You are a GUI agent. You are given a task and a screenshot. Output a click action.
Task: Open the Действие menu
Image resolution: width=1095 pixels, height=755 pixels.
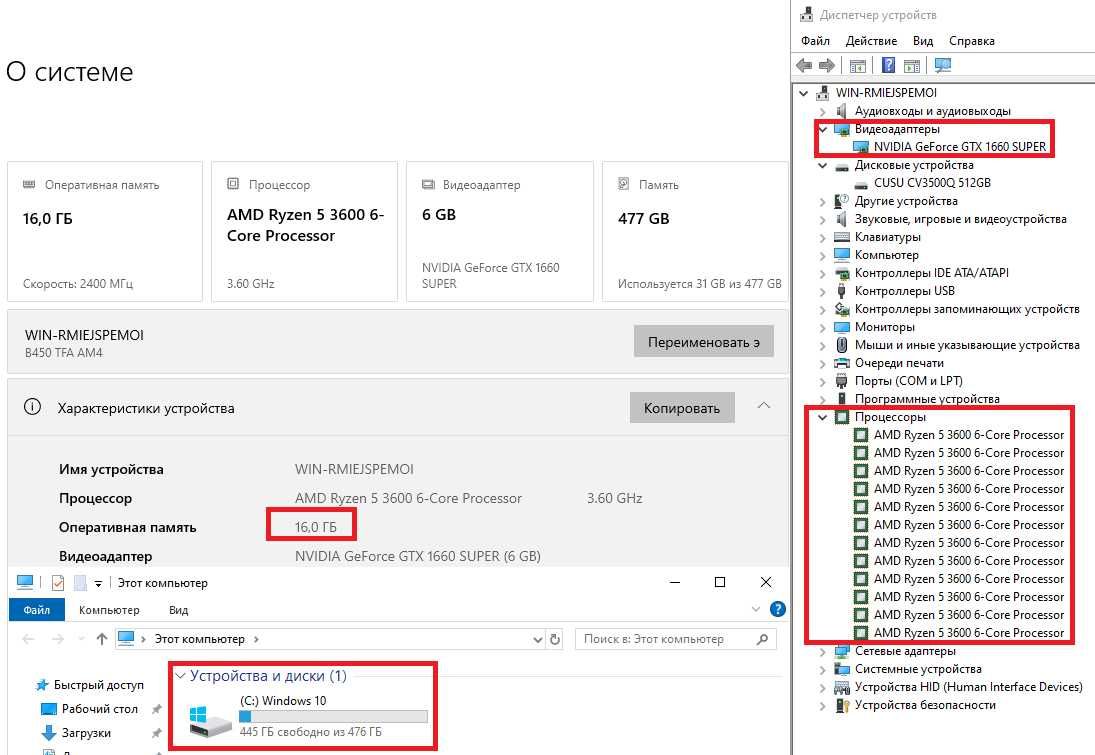(871, 41)
